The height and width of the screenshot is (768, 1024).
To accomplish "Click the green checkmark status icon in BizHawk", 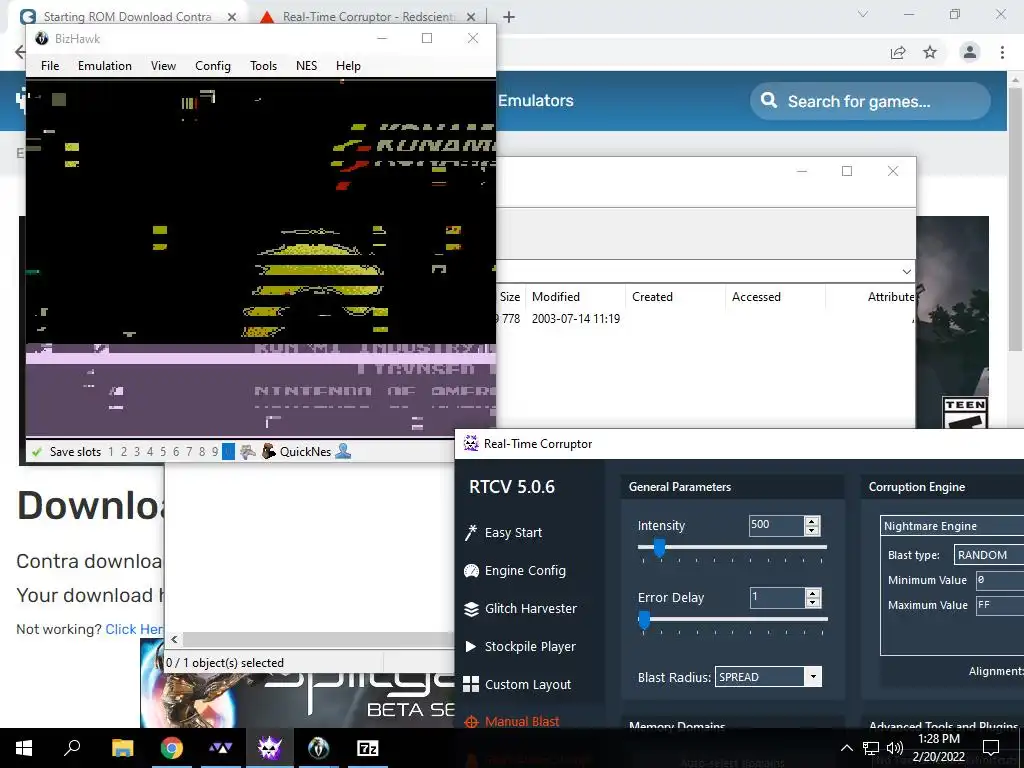I will (x=37, y=451).
